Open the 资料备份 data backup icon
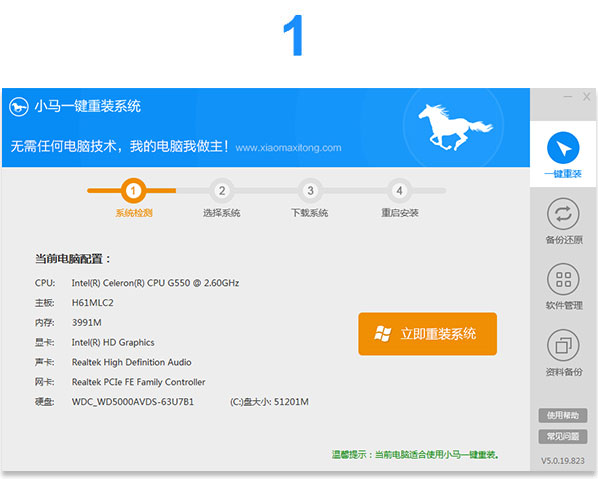This screenshot has width=598, height=479. coord(563,346)
